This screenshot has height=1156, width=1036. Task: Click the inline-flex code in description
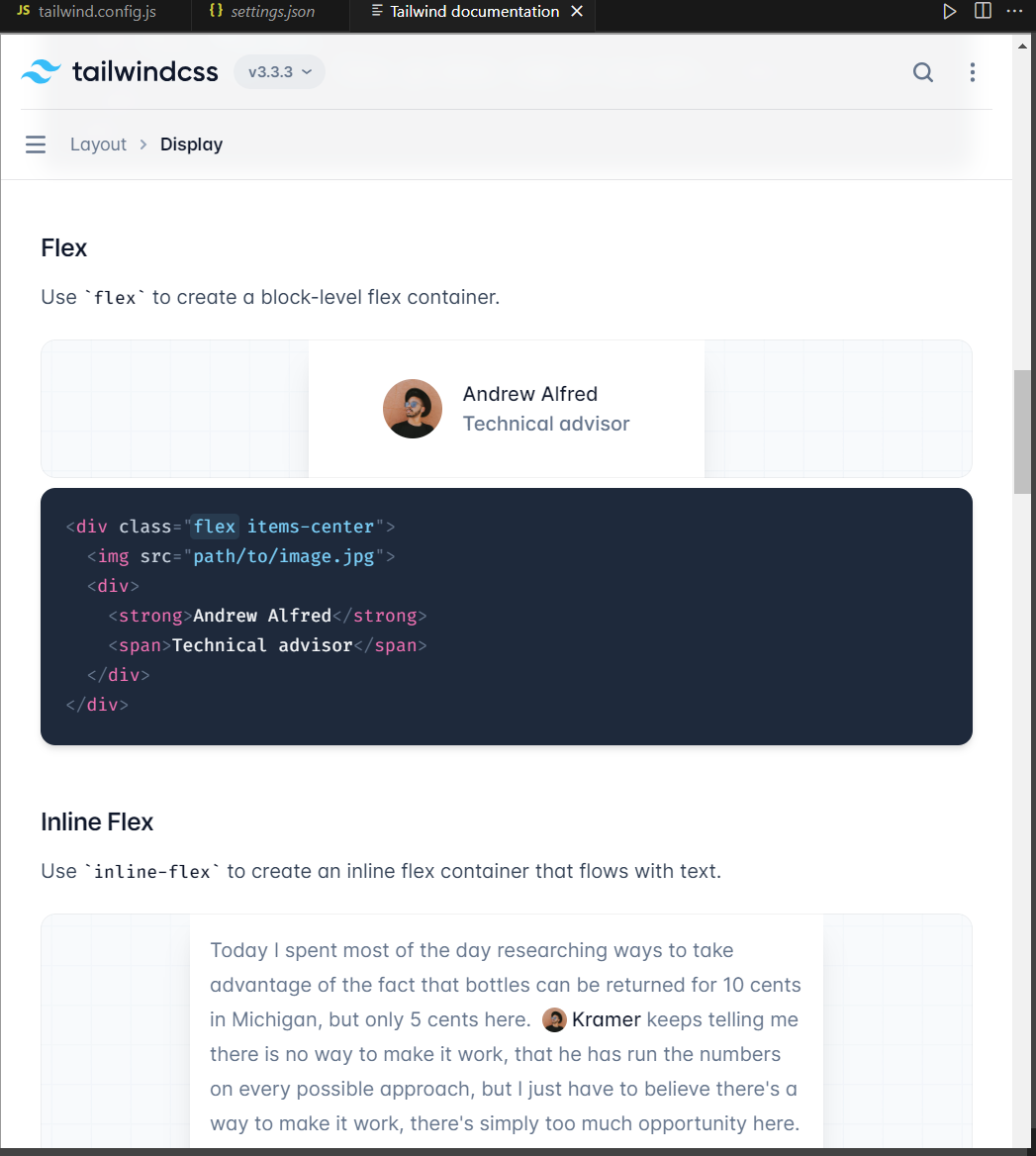152,871
